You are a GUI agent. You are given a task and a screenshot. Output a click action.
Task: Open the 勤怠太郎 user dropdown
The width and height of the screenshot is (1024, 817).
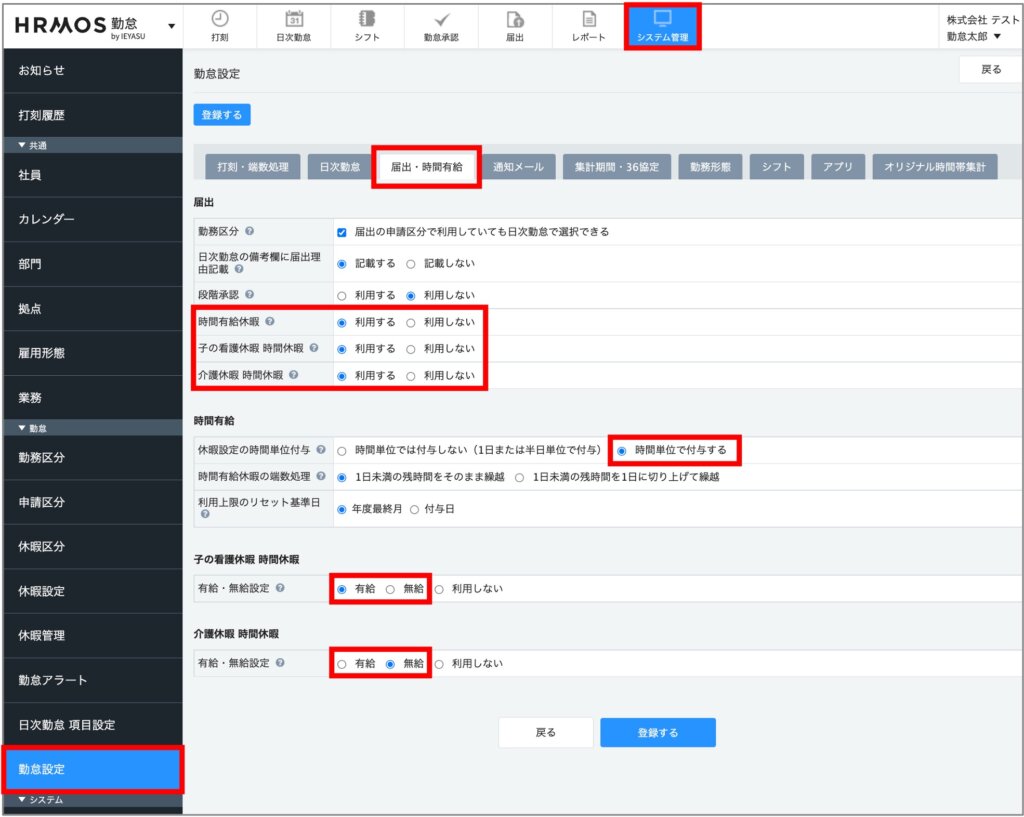(974, 36)
